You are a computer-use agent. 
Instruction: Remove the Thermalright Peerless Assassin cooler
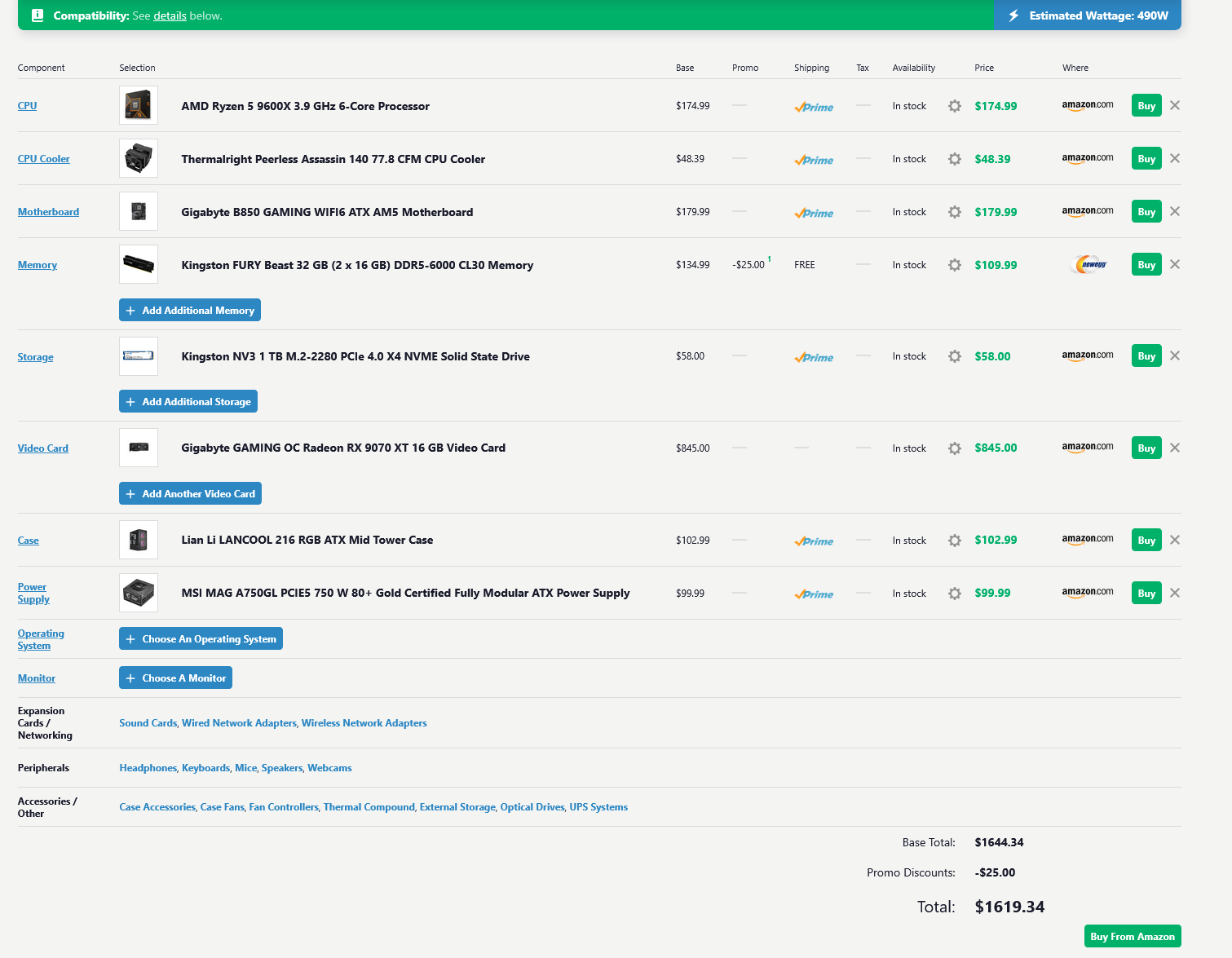tap(1175, 158)
